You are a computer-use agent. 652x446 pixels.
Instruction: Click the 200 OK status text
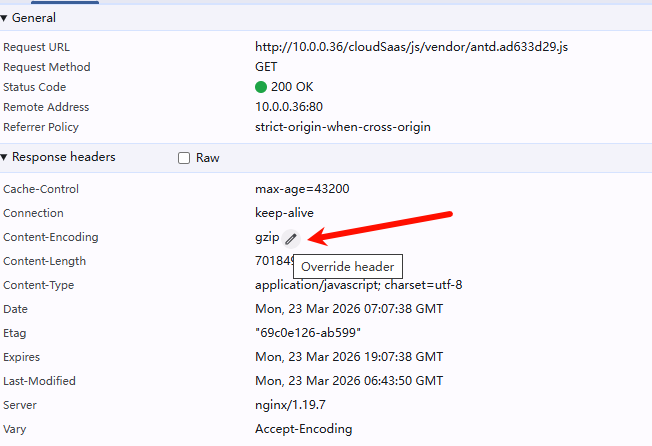292,87
